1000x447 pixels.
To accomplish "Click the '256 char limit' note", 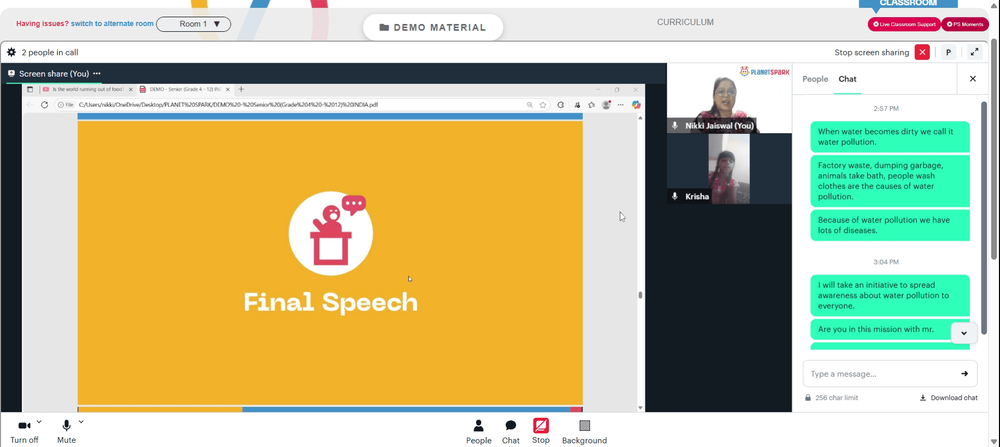I will (836, 397).
